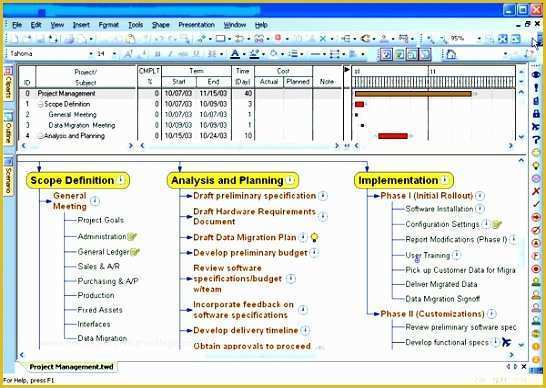Click the full screen icon next to zoom
546x388 pixels.
click(502, 39)
